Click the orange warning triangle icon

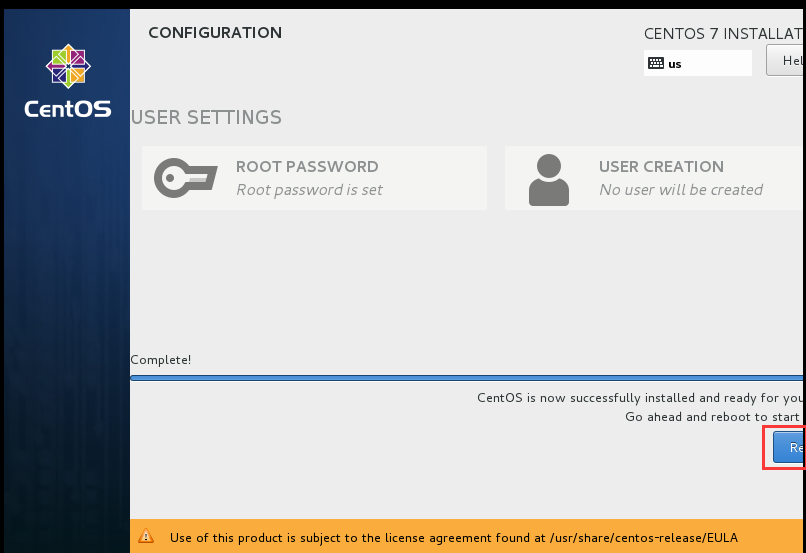coord(147,537)
